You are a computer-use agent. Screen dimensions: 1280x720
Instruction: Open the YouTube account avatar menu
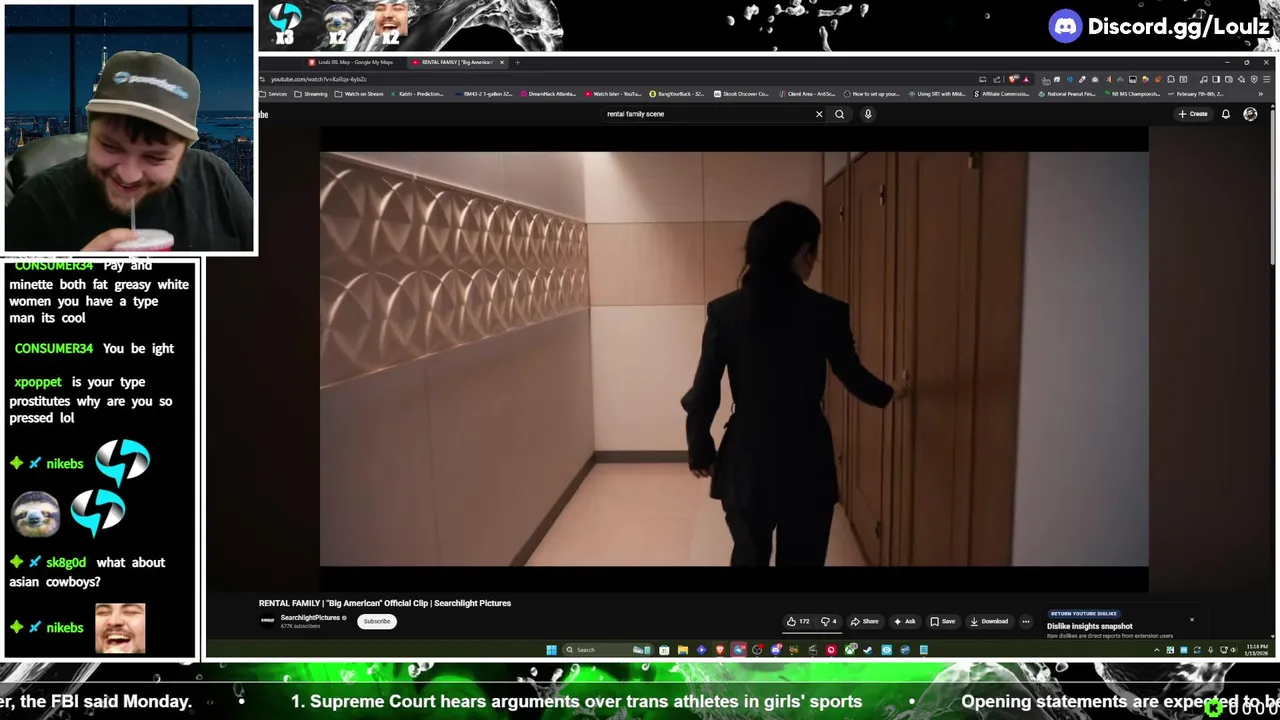1250,114
